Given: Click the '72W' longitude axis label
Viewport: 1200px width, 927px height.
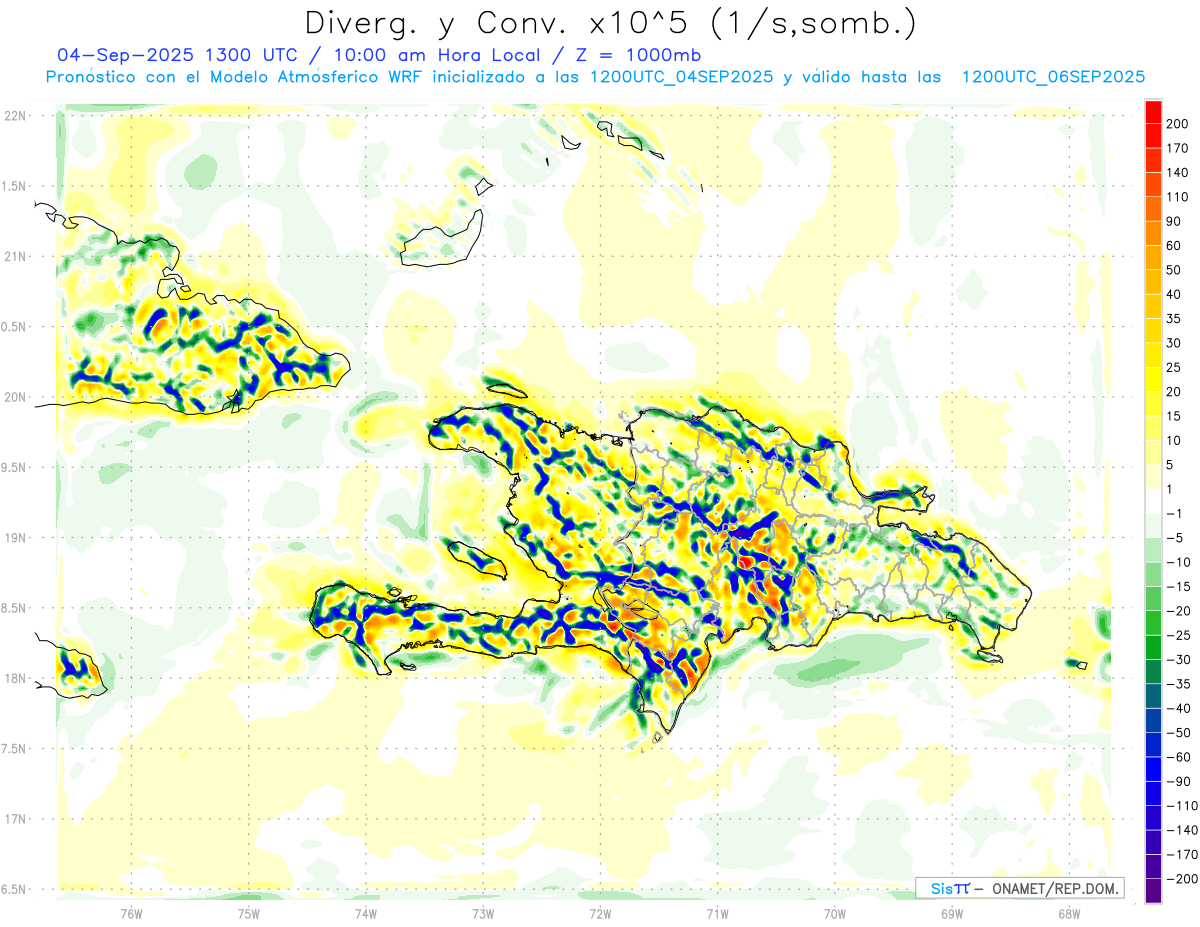Looking at the screenshot, I should pyautogui.click(x=600, y=913).
